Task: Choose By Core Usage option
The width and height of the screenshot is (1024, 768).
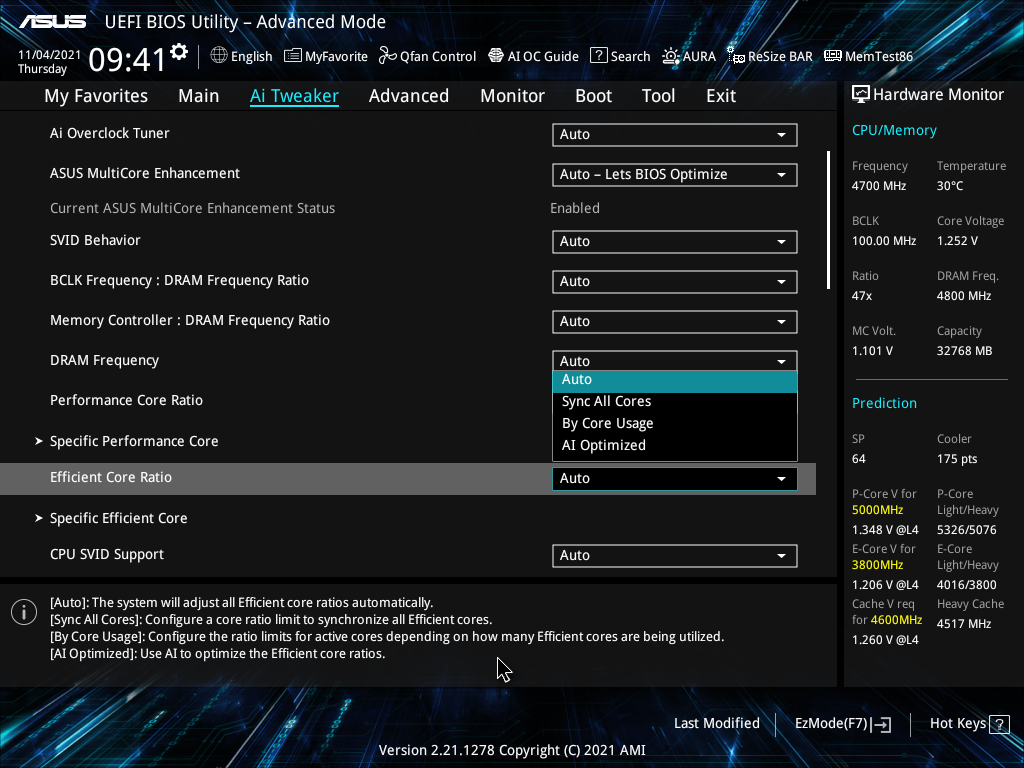Action: [675, 423]
